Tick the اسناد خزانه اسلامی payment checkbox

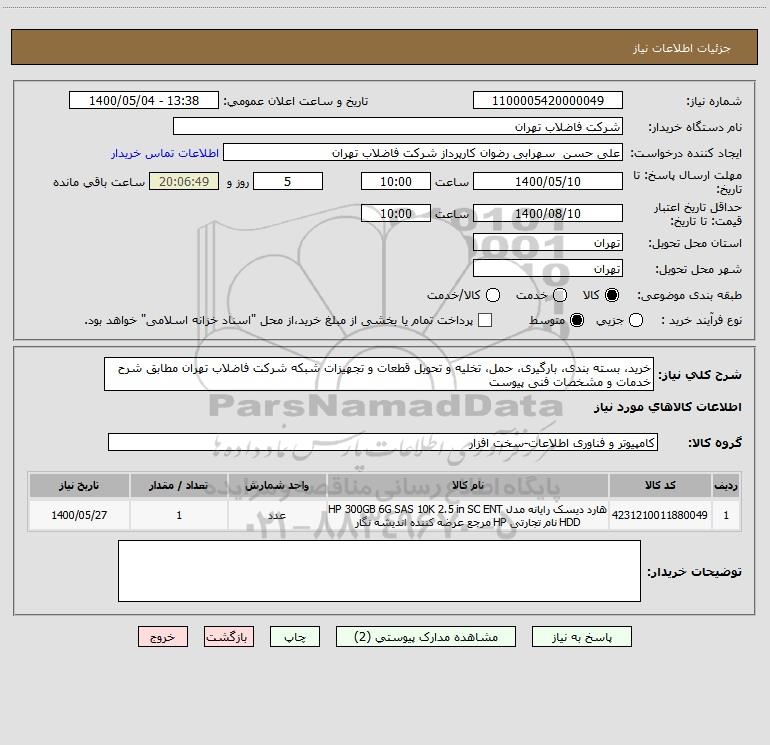coord(485,320)
